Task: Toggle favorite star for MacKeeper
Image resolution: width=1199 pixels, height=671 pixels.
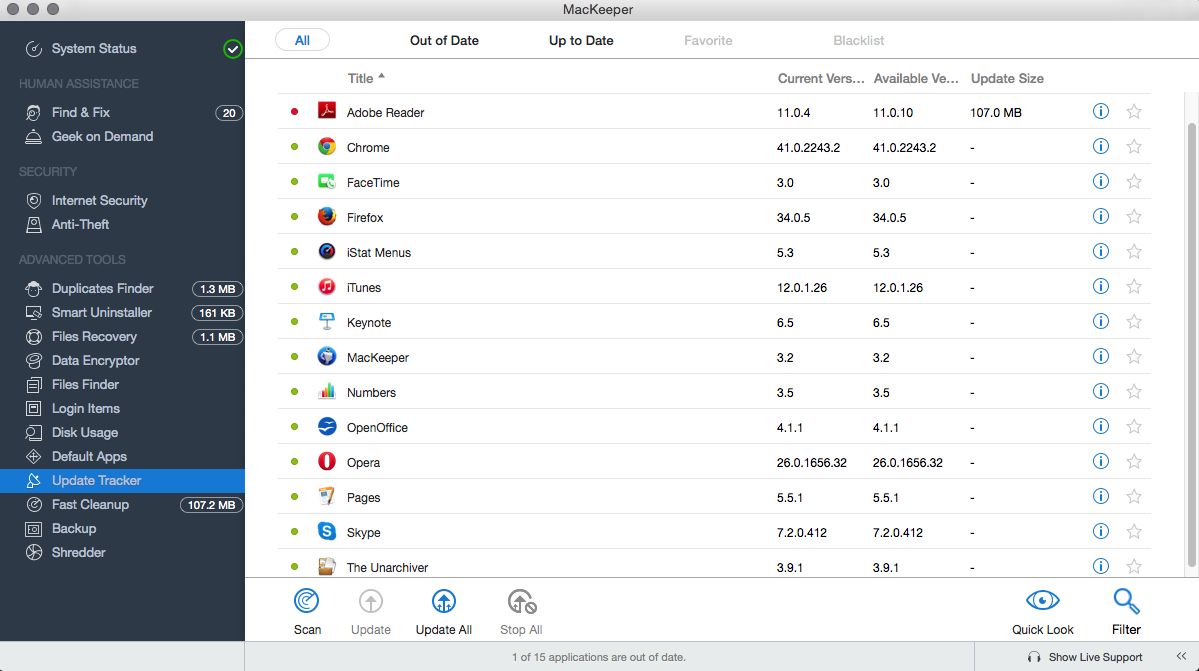Action: (1134, 357)
